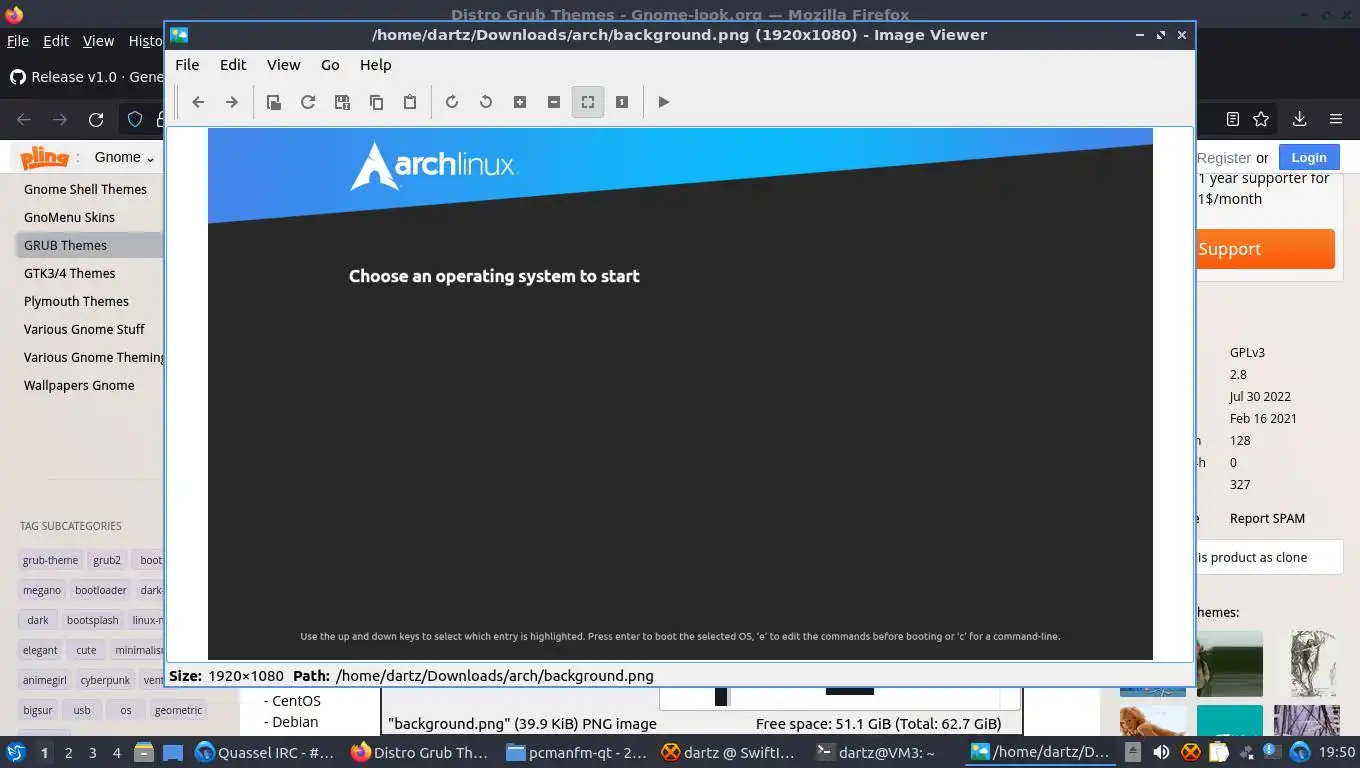Select the bootloader tag

(x=100, y=590)
